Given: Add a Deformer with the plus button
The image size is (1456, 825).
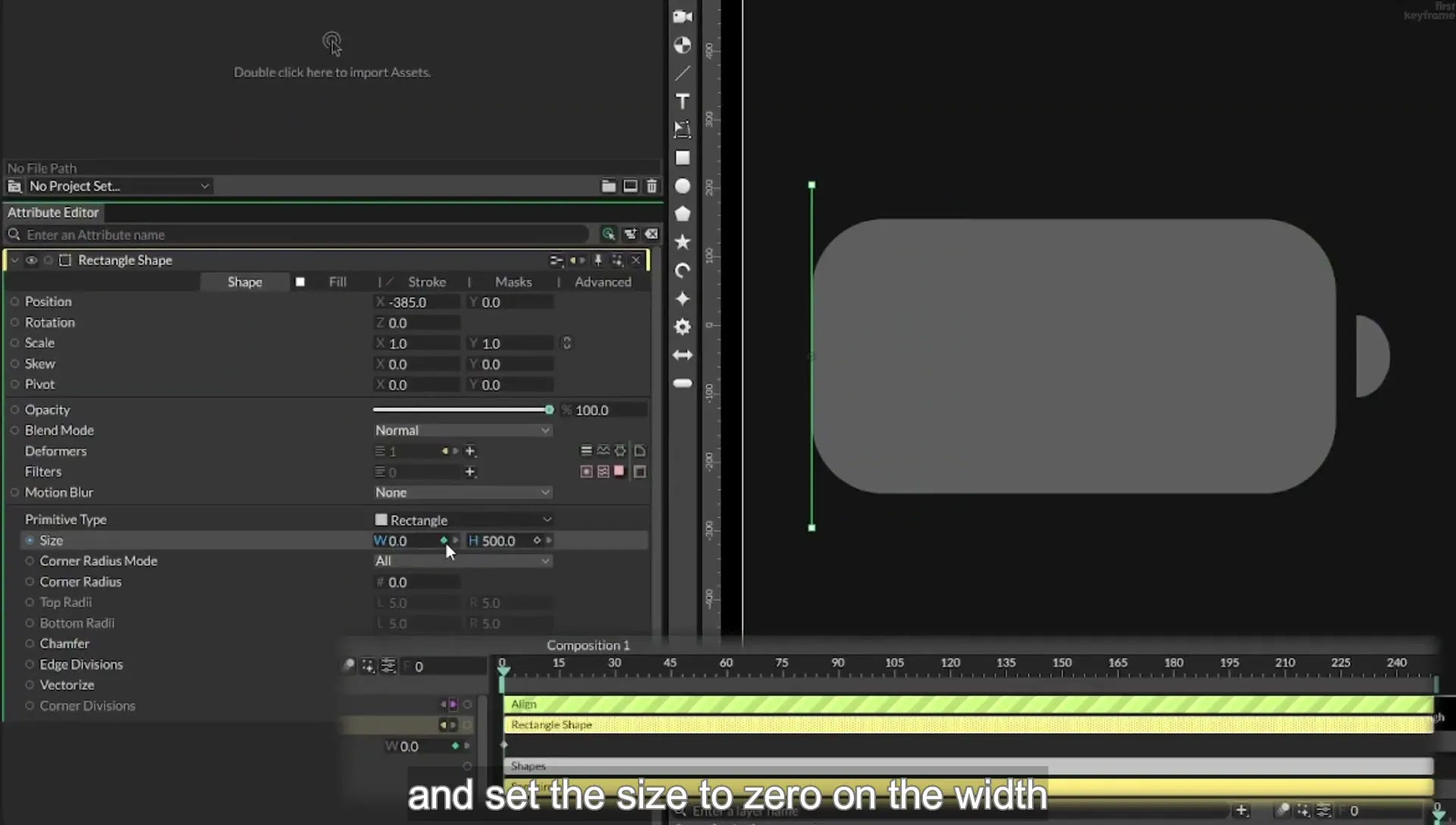Looking at the screenshot, I should pos(470,451).
